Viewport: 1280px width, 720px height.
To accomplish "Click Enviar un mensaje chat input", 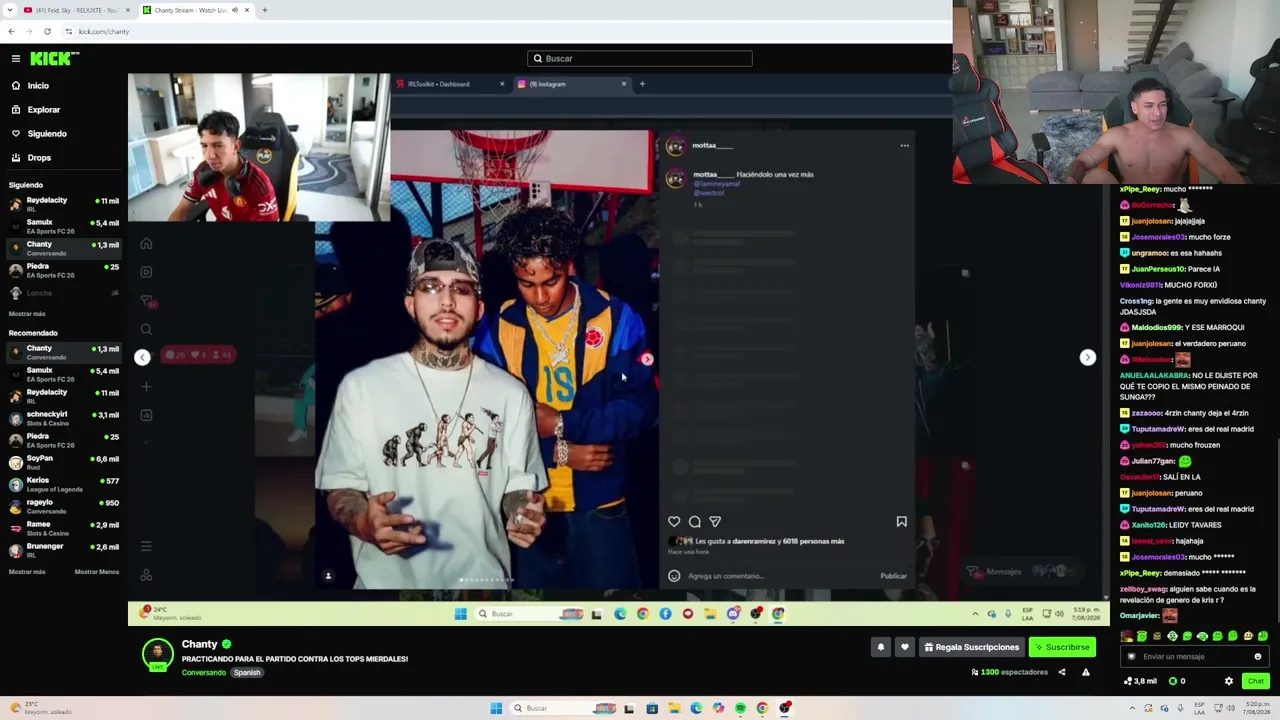I will [1194, 657].
